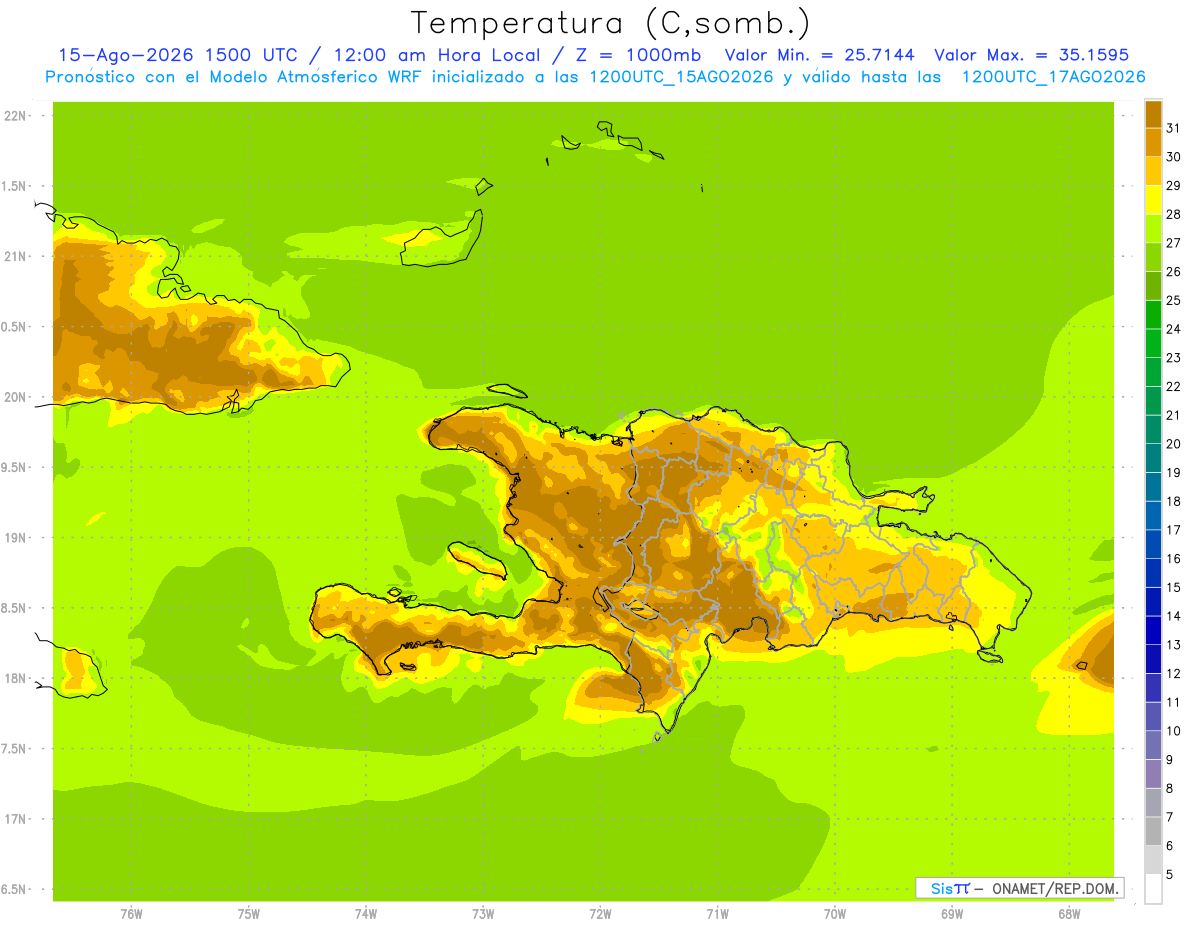Click the color bar segment between 26 and 27
This screenshot has width=1200, height=927.
click(x=1153, y=258)
